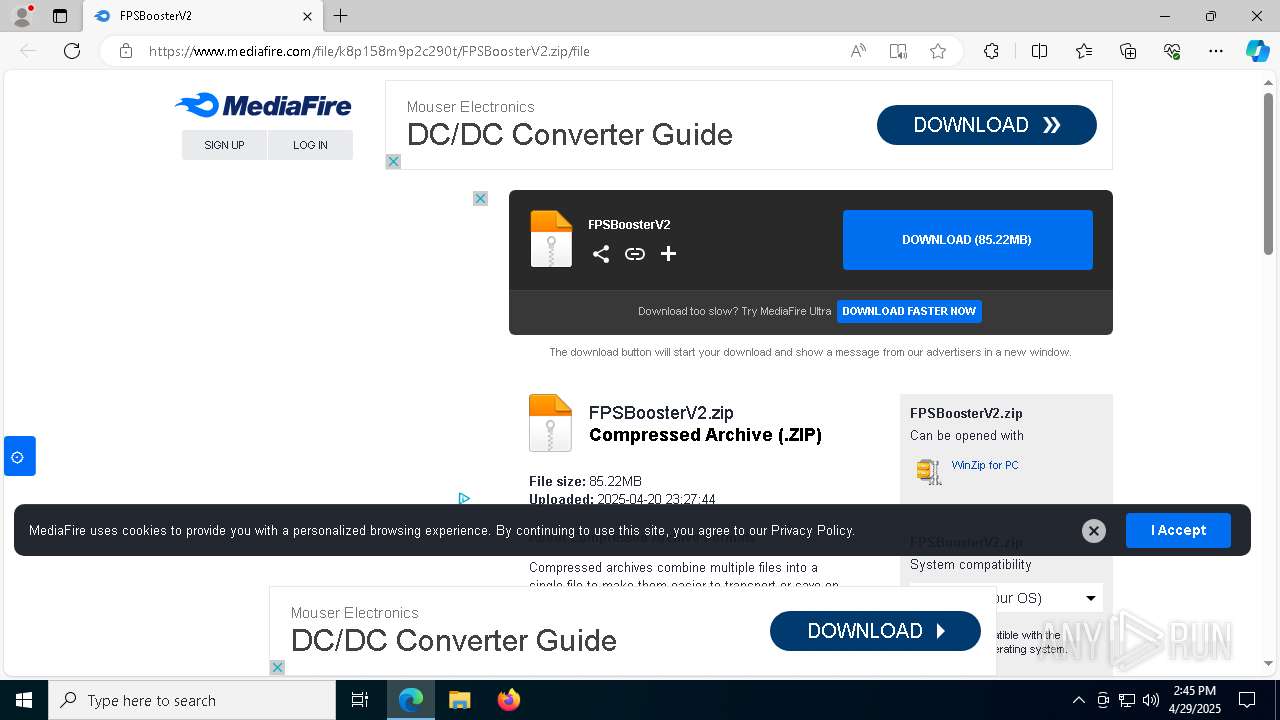
Task: Open volume control in system tray
Action: click(x=1150, y=700)
